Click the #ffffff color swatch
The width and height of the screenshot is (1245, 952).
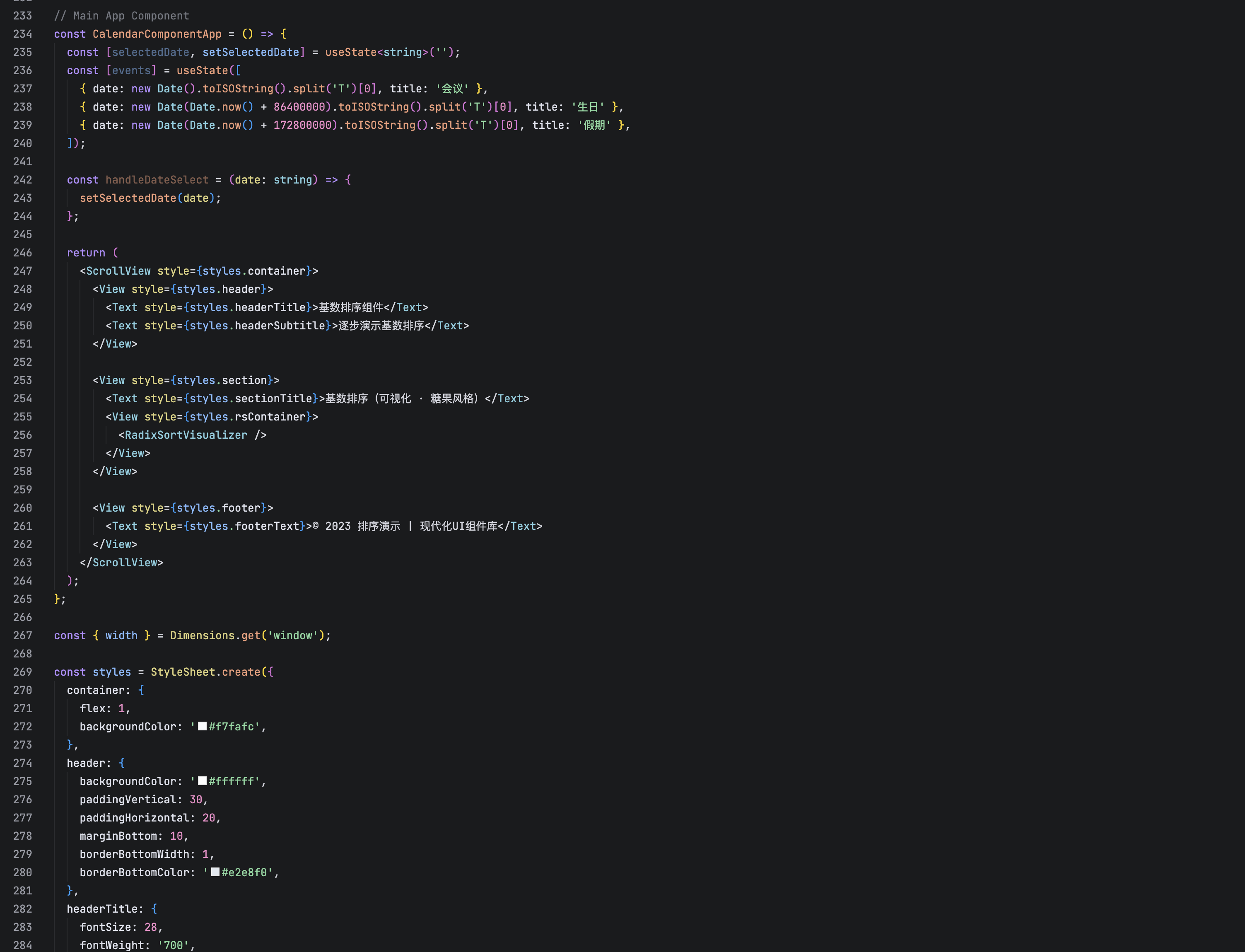(x=202, y=780)
